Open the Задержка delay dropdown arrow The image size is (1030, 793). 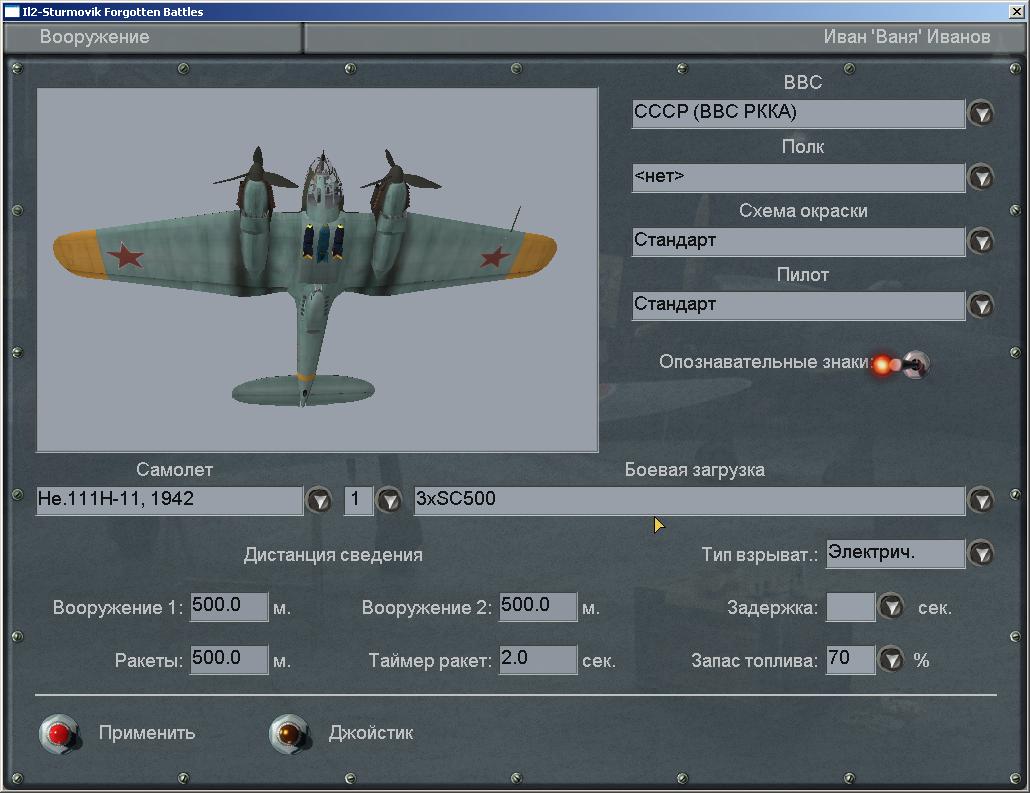(891, 607)
